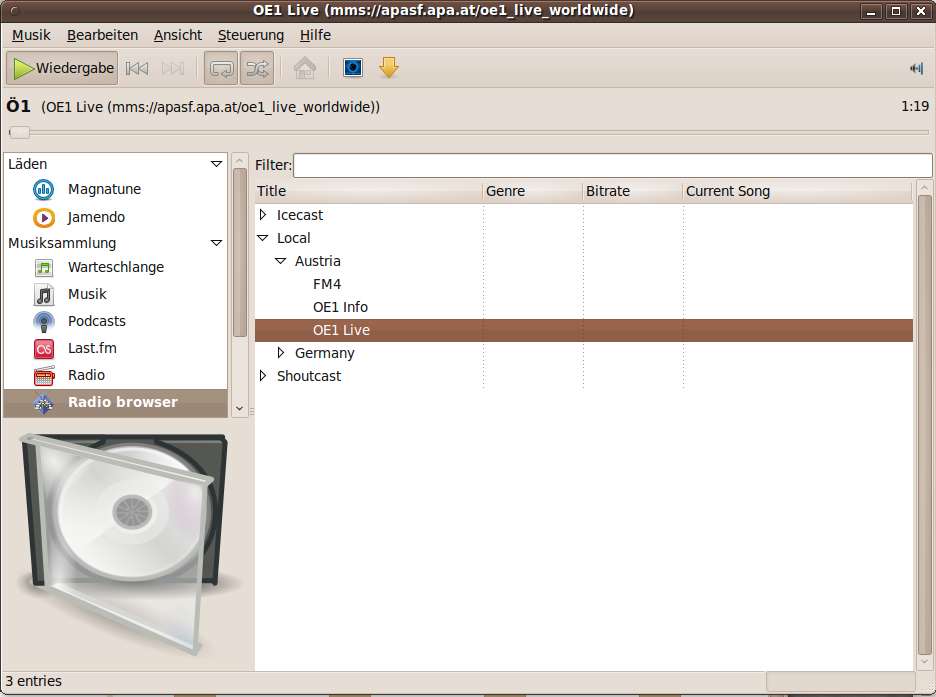Select Jamendo label in sidebar
Image resolution: width=936 pixels, height=697 pixels.
(96, 217)
